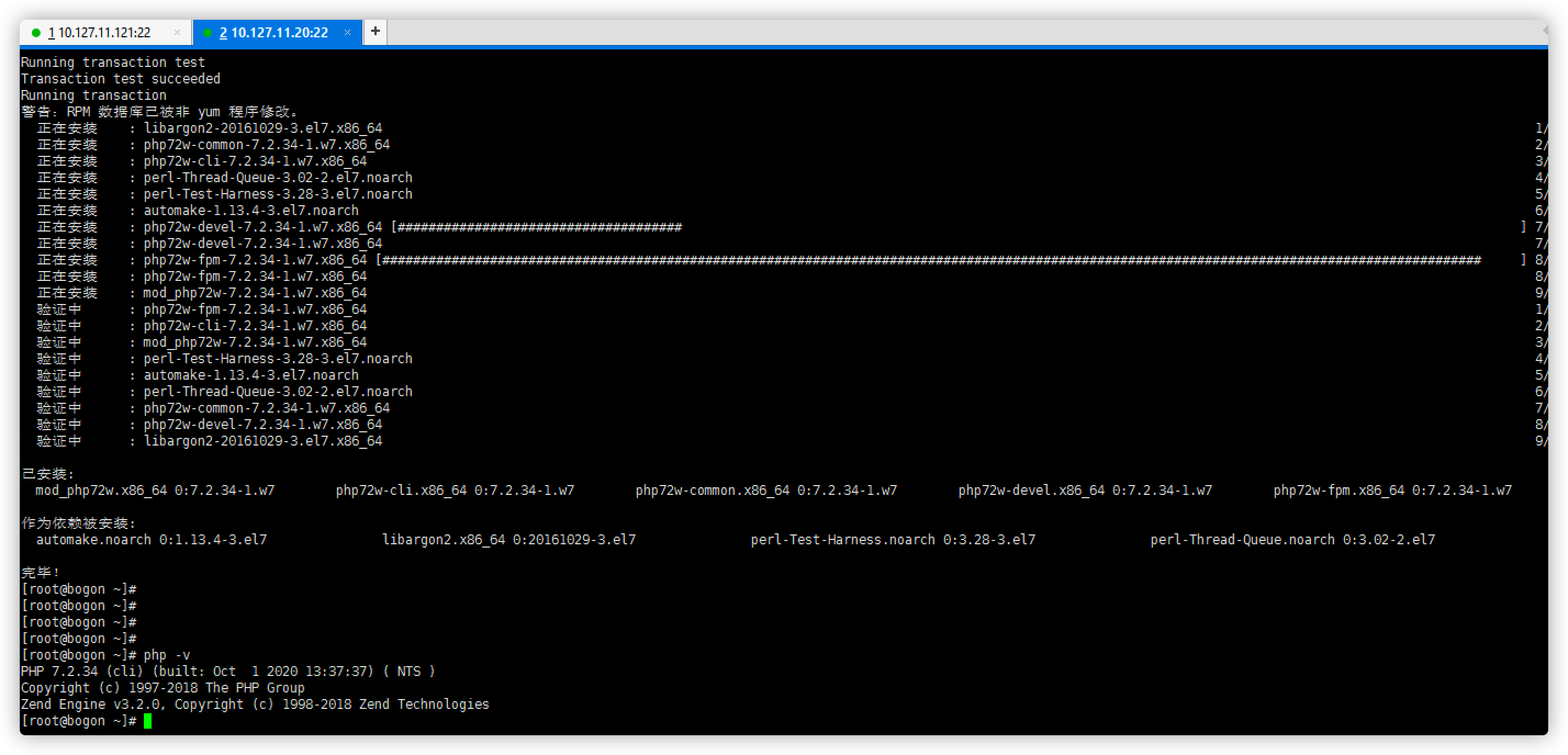Click green connection dot on first tab

coord(36,33)
